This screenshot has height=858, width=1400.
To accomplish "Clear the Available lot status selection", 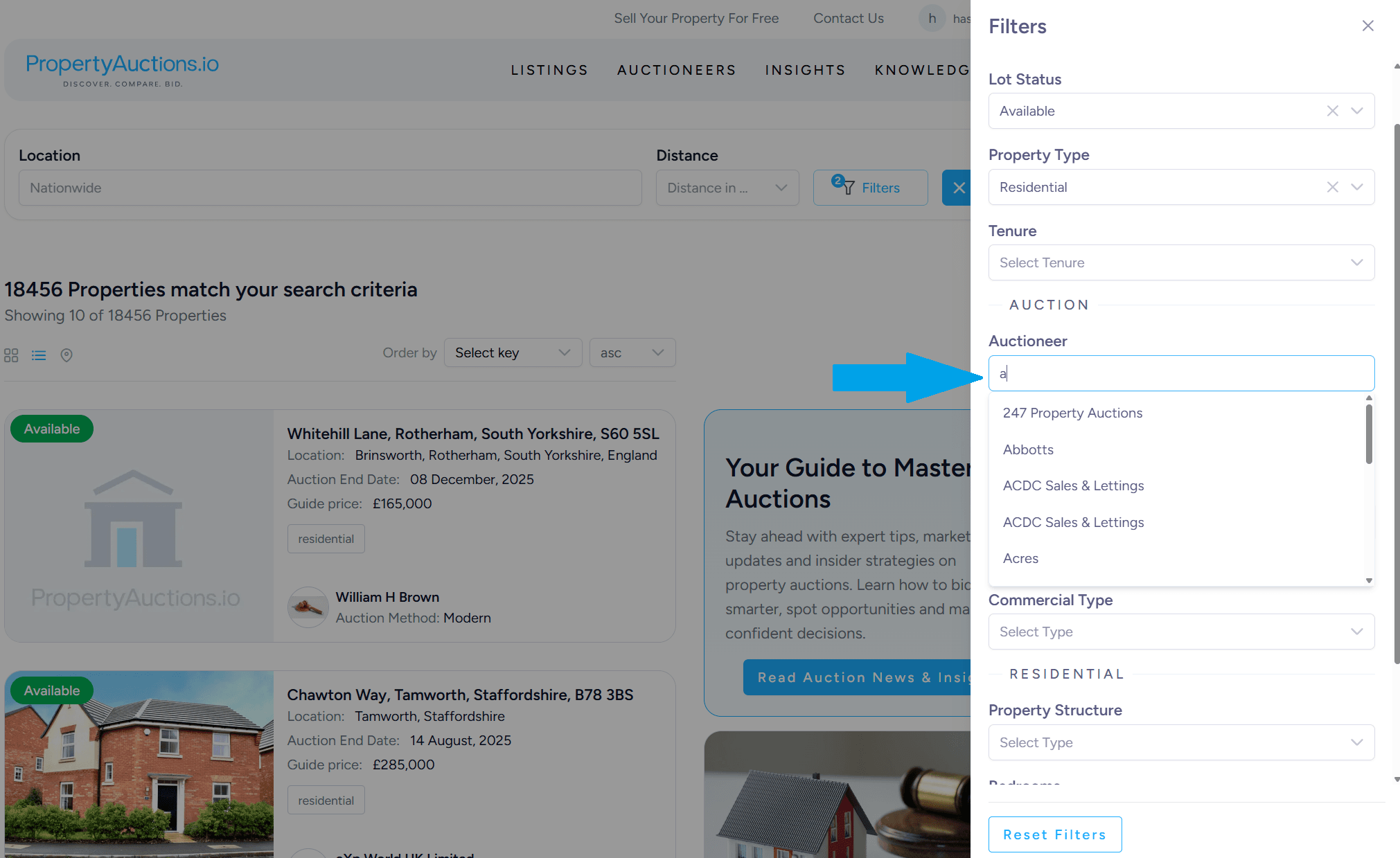I will coord(1332,111).
